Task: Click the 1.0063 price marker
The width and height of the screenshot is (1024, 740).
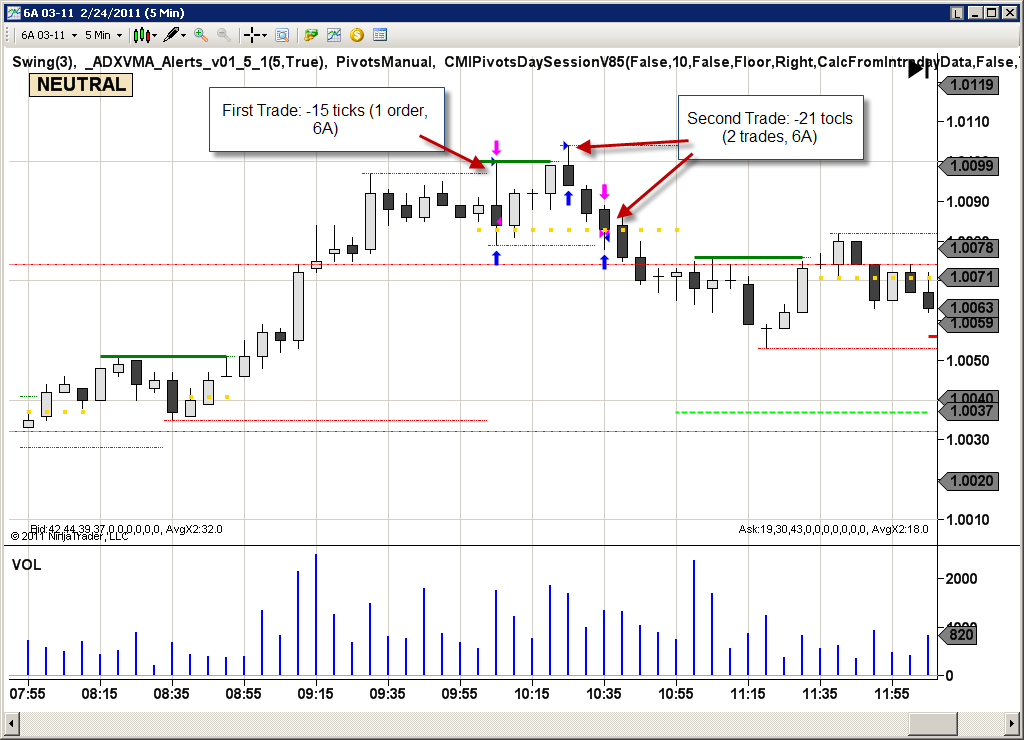Action: (x=969, y=308)
